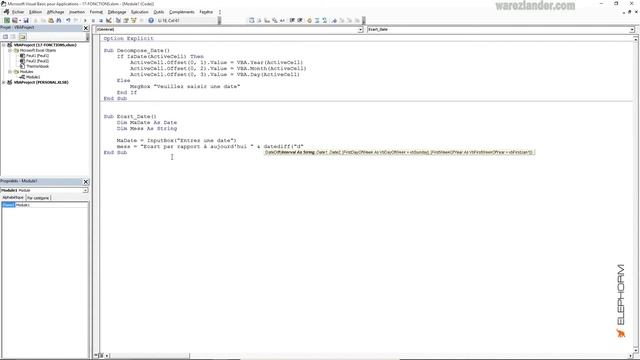Expand the VBAProject (PERSONAL.XLSB) node

coord(4,82)
